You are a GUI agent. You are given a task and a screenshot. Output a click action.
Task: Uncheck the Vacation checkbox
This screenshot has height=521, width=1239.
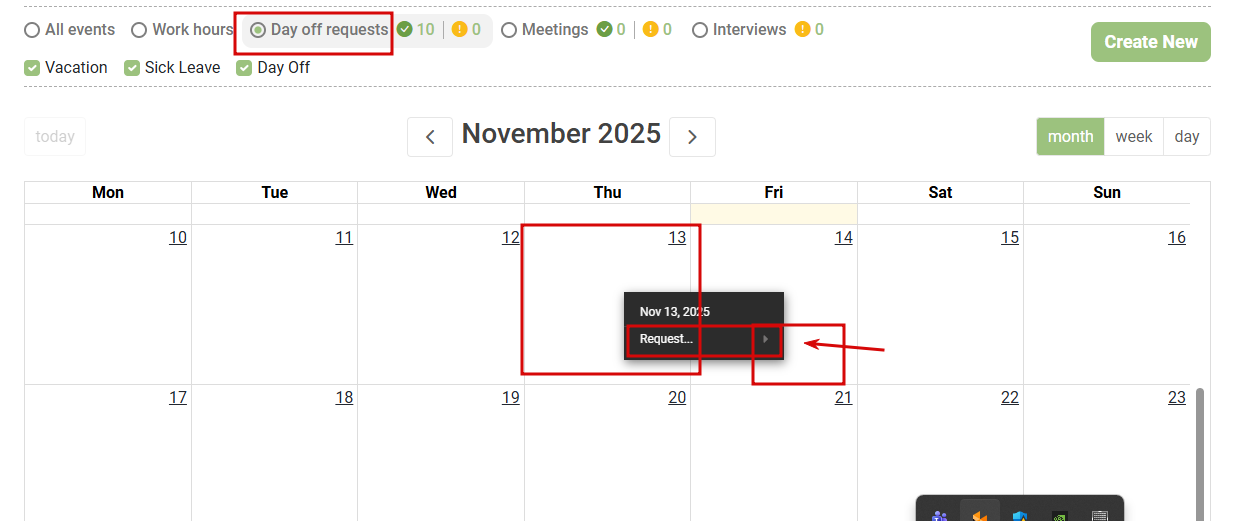pos(33,68)
